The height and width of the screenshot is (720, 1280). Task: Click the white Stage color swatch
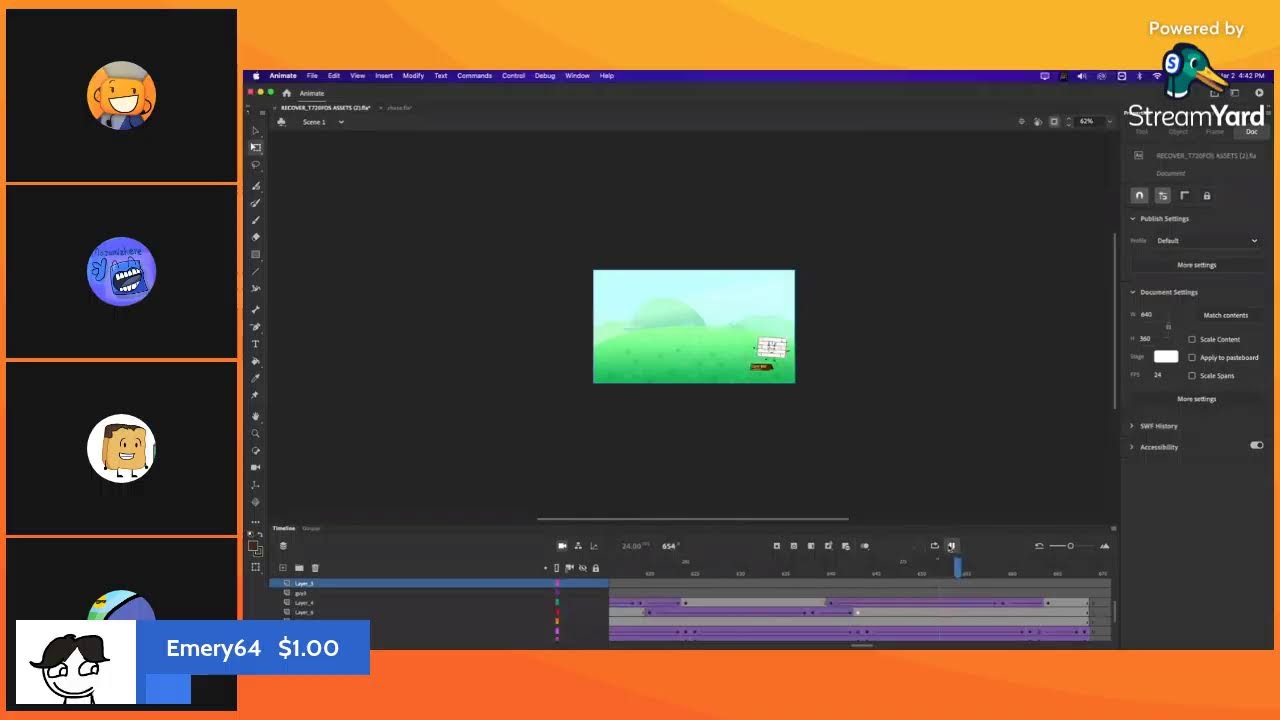[x=1166, y=357]
